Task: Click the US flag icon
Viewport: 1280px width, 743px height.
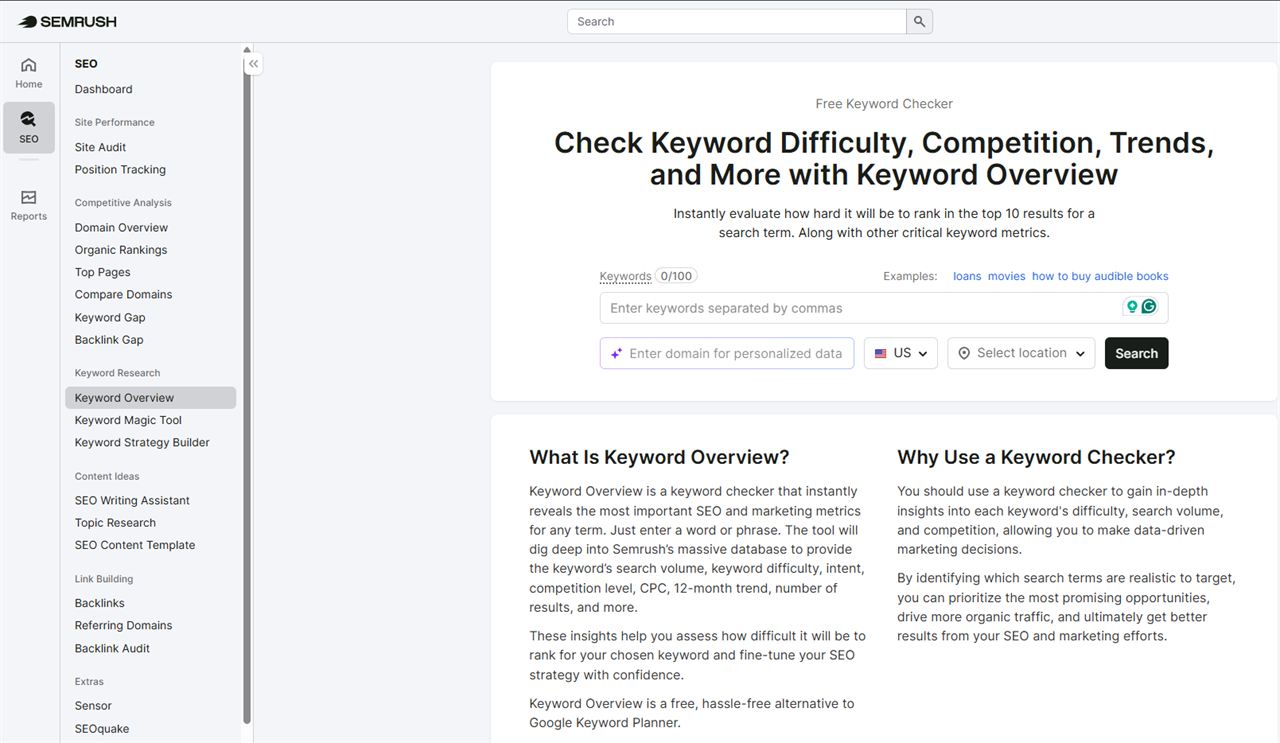Action: [x=880, y=353]
